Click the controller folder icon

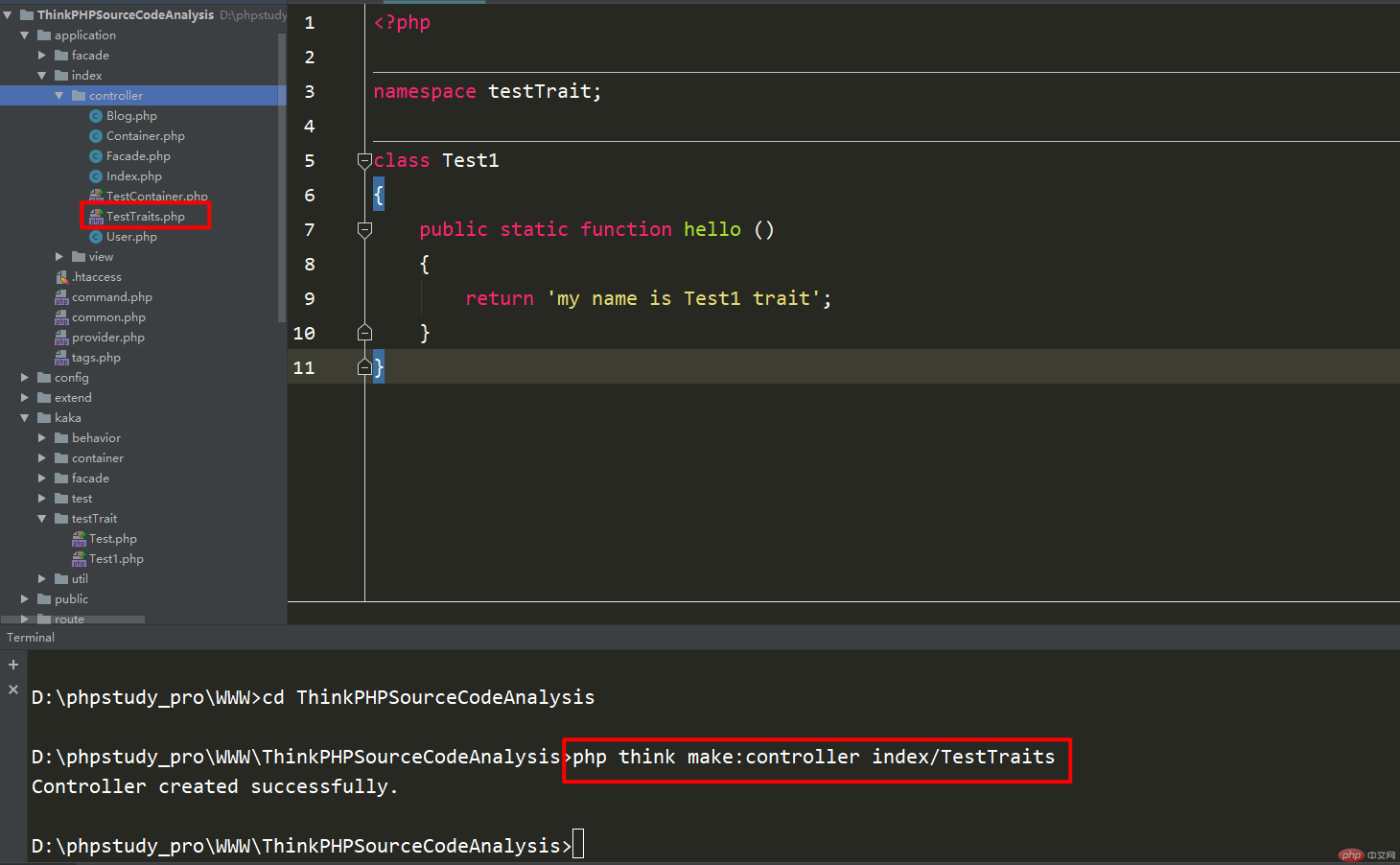79,96
